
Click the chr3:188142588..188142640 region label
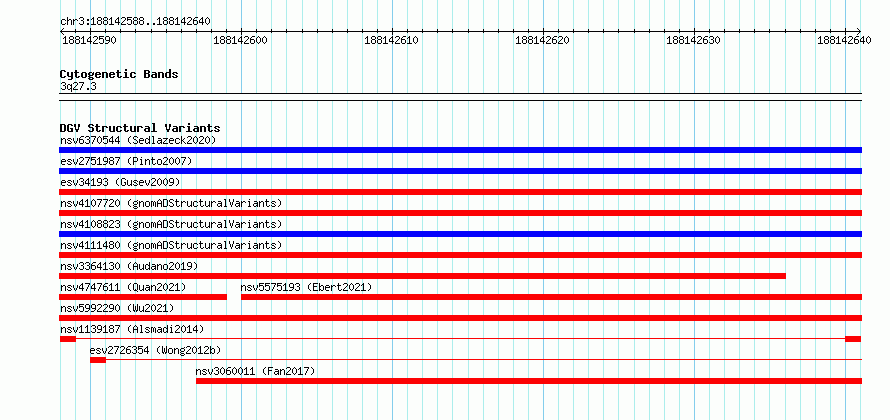pyautogui.click(x=135, y=22)
